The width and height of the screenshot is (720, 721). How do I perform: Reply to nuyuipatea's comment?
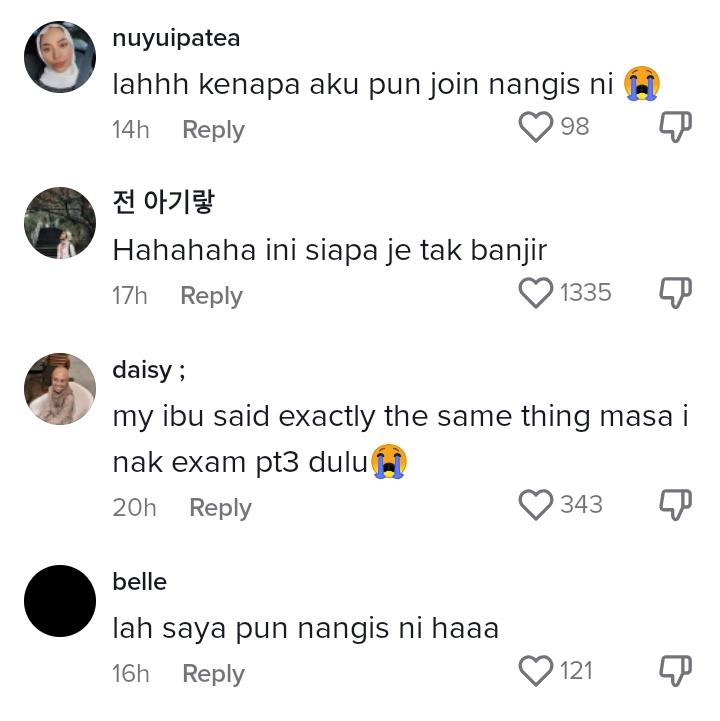click(213, 130)
